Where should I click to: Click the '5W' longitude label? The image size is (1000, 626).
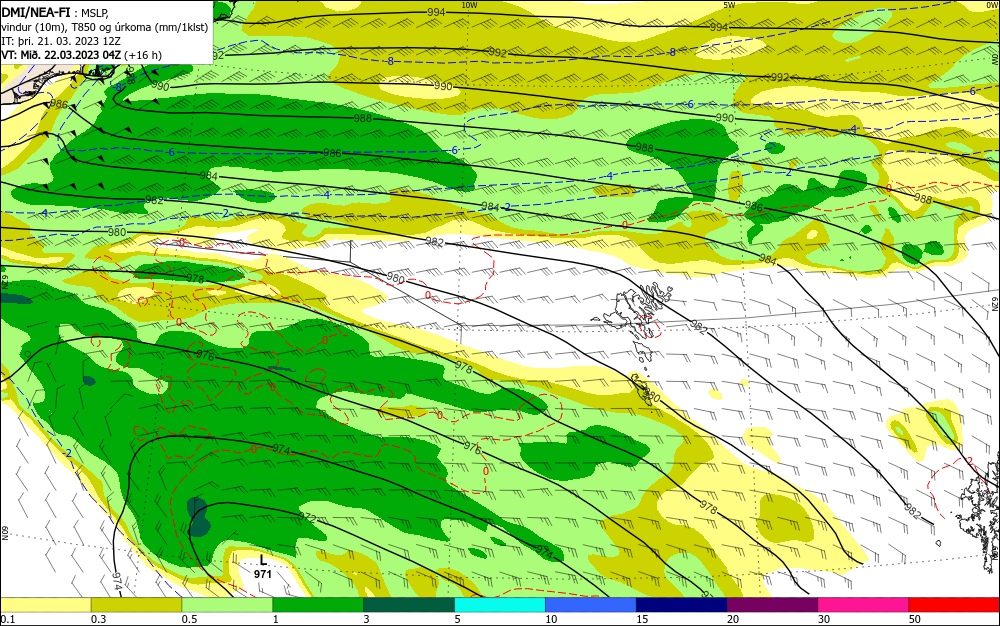(730, 5)
